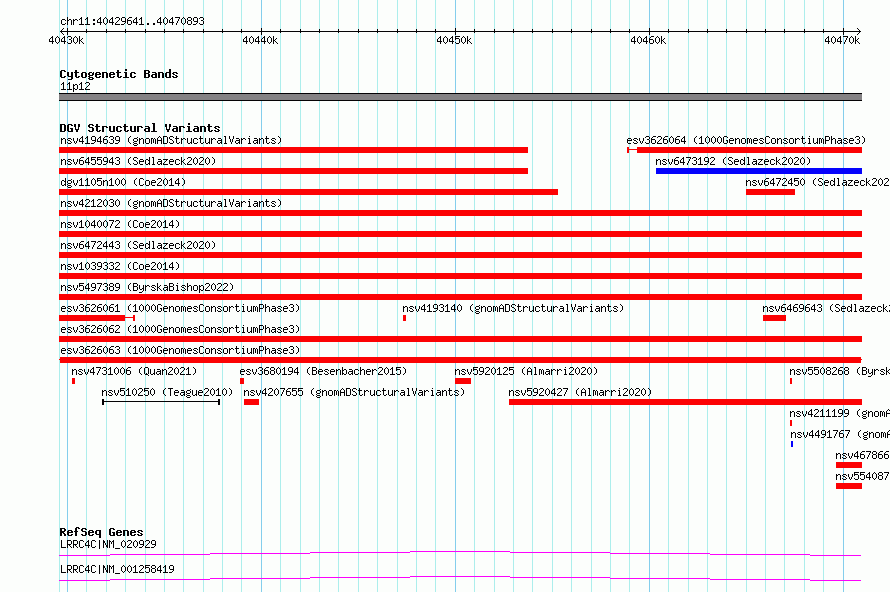Open variant esv3626063 (1000GenomesConsortiumPhase3)
Viewport: 890px width, 592px height.
[180, 350]
